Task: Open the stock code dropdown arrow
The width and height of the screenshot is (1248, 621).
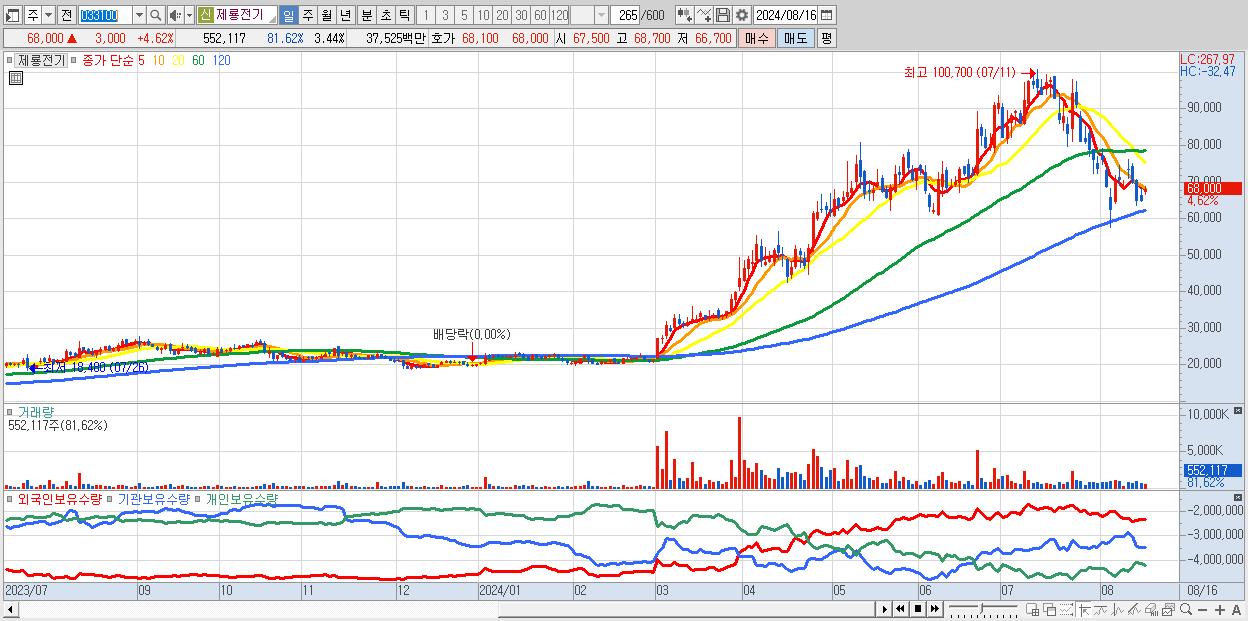Action: click(x=139, y=15)
